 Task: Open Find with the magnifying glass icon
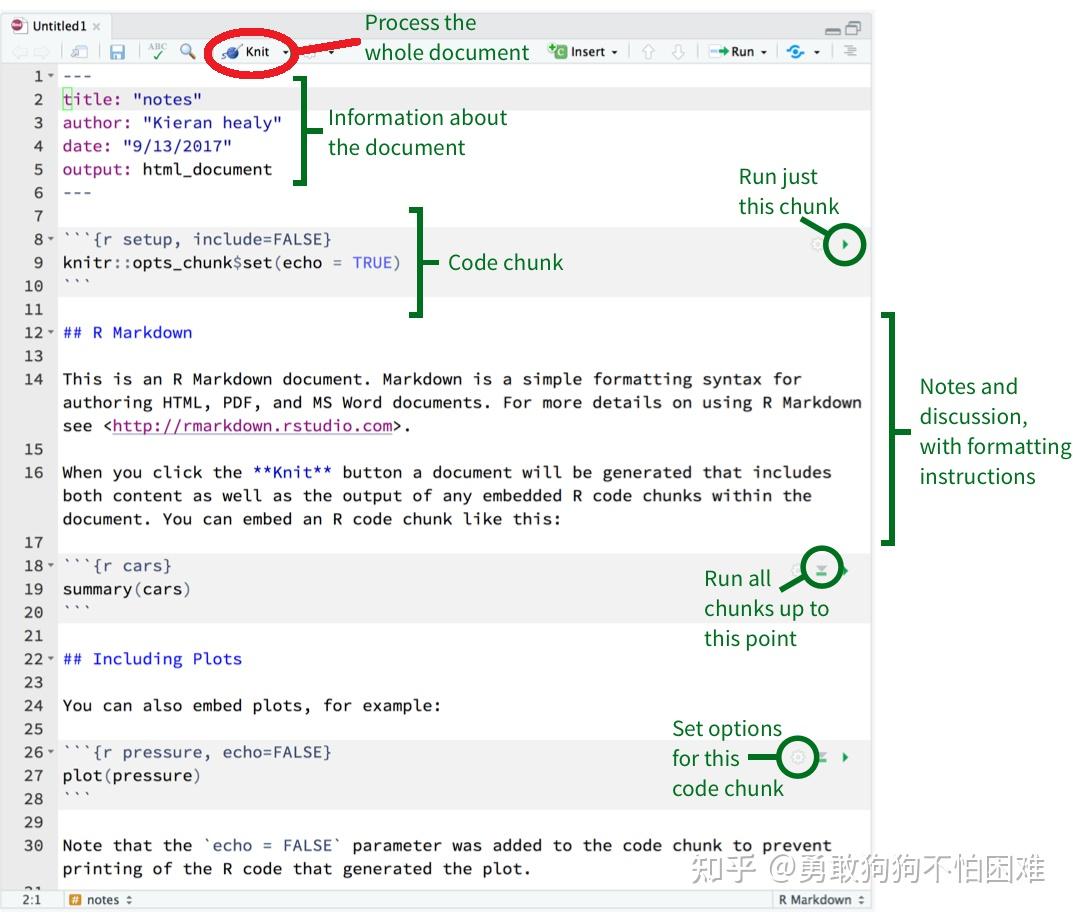coord(187,52)
